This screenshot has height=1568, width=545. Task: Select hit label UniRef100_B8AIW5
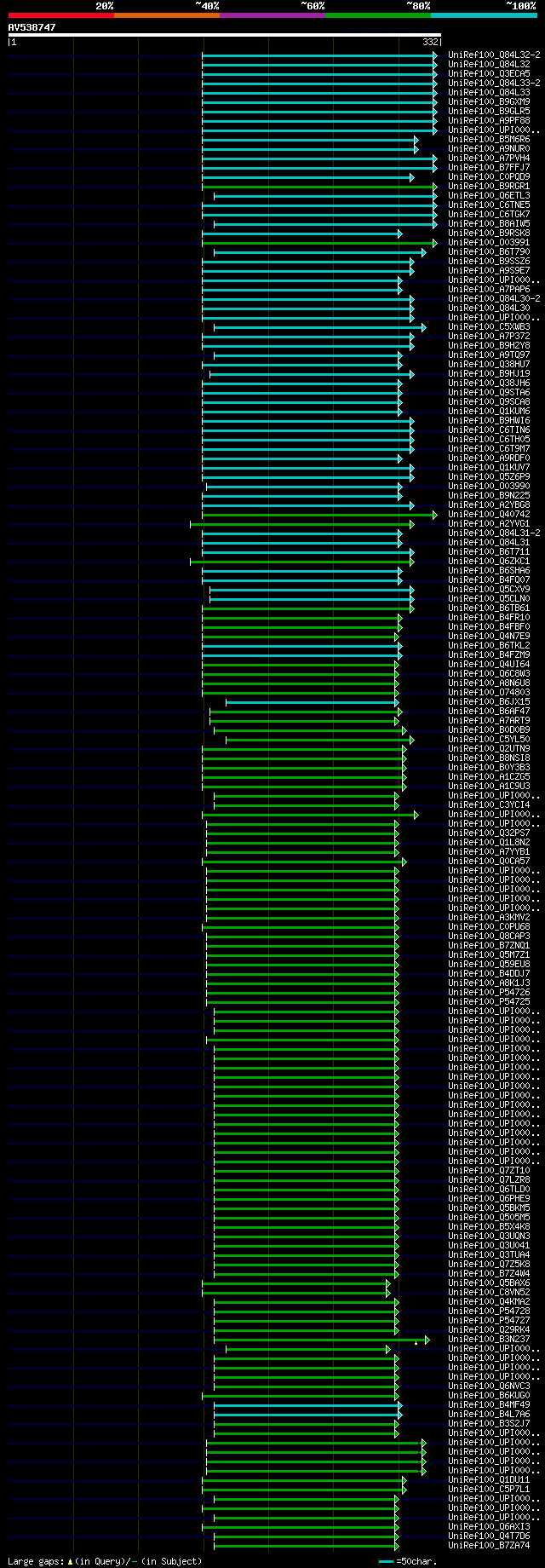[489, 223]
